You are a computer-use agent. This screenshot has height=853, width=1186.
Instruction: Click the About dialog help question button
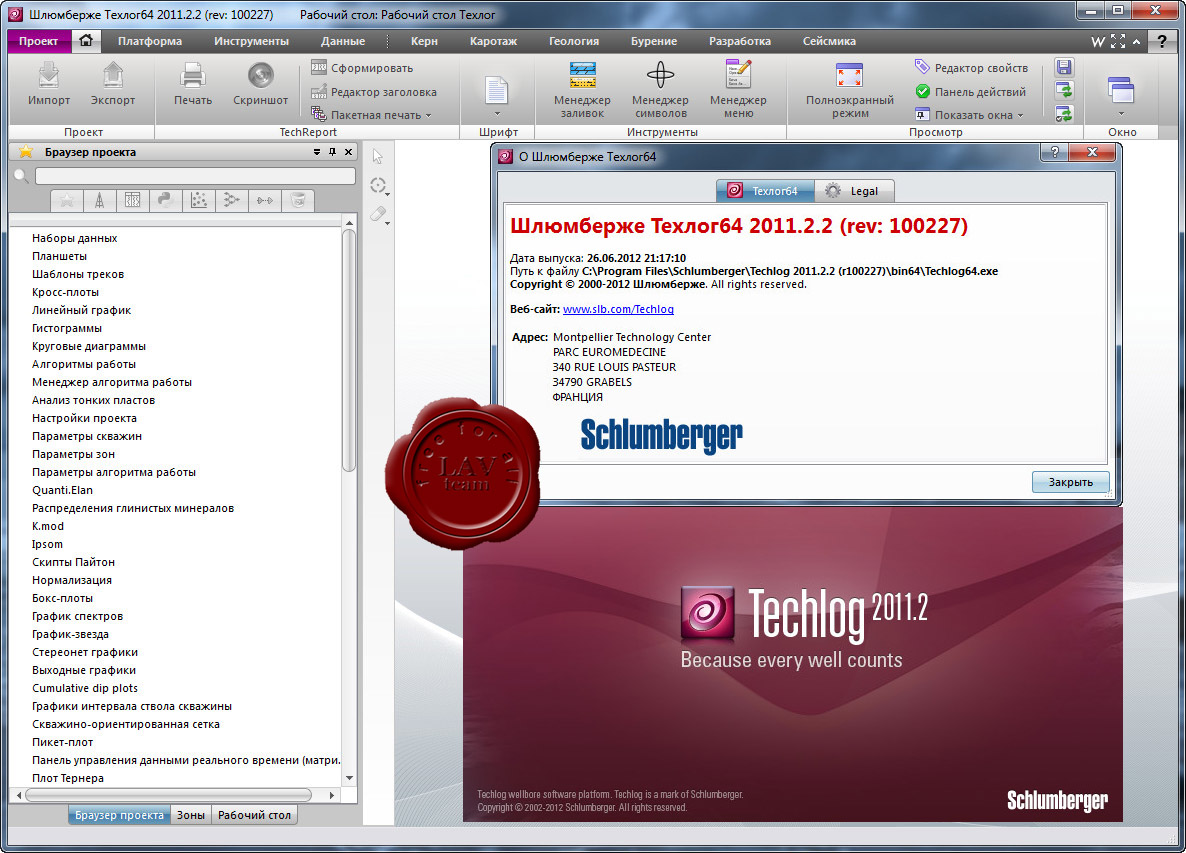(1054, 153)
